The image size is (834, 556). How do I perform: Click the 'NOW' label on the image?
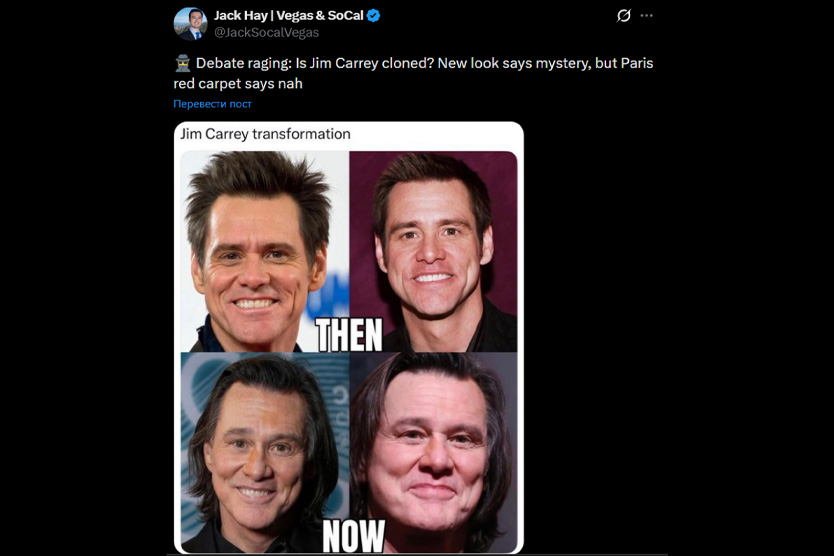coord(353,536)
